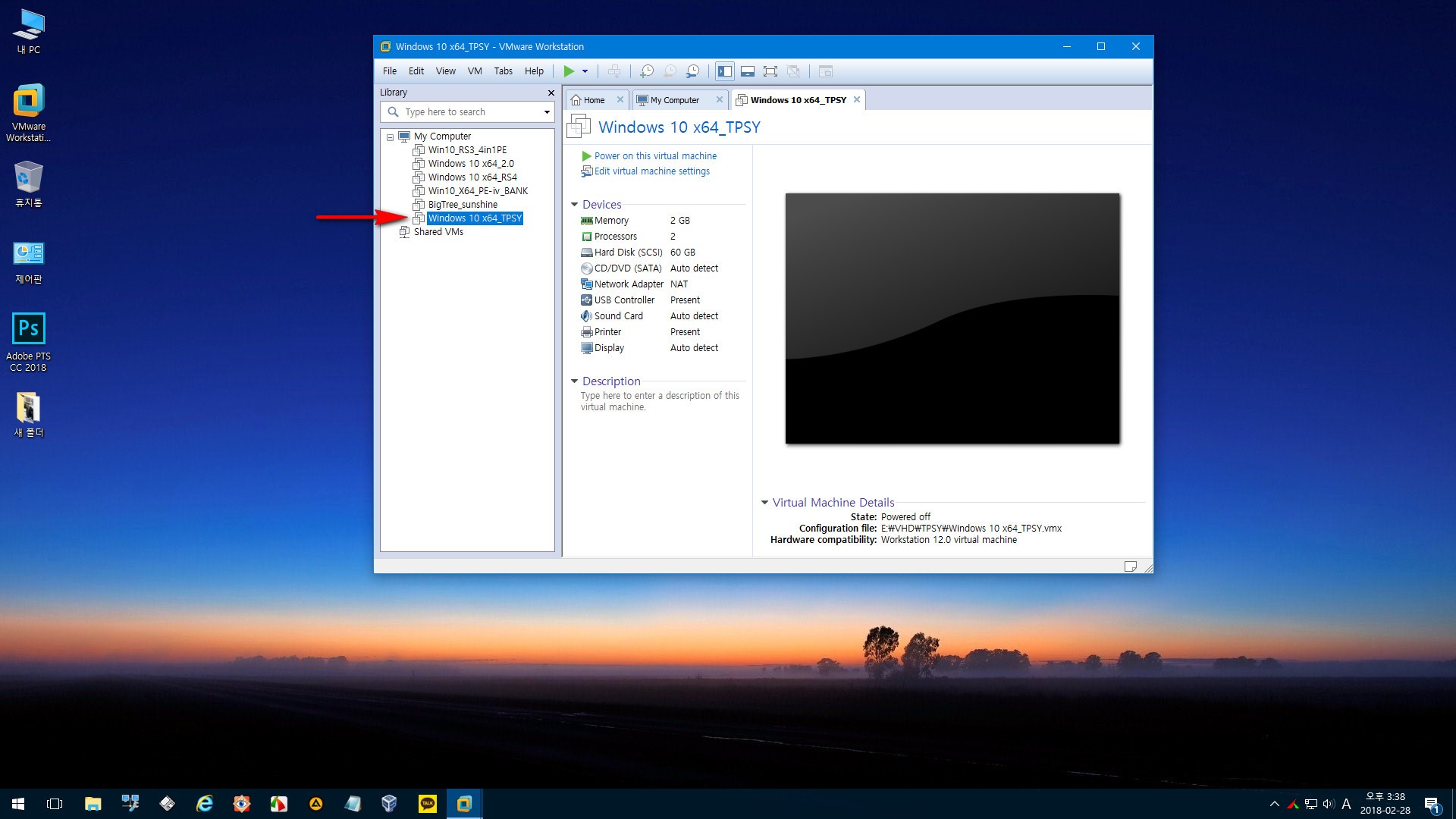Open the Tabs menu
The height and width of the screenshot is (819, 1456).
coord(504,71)
